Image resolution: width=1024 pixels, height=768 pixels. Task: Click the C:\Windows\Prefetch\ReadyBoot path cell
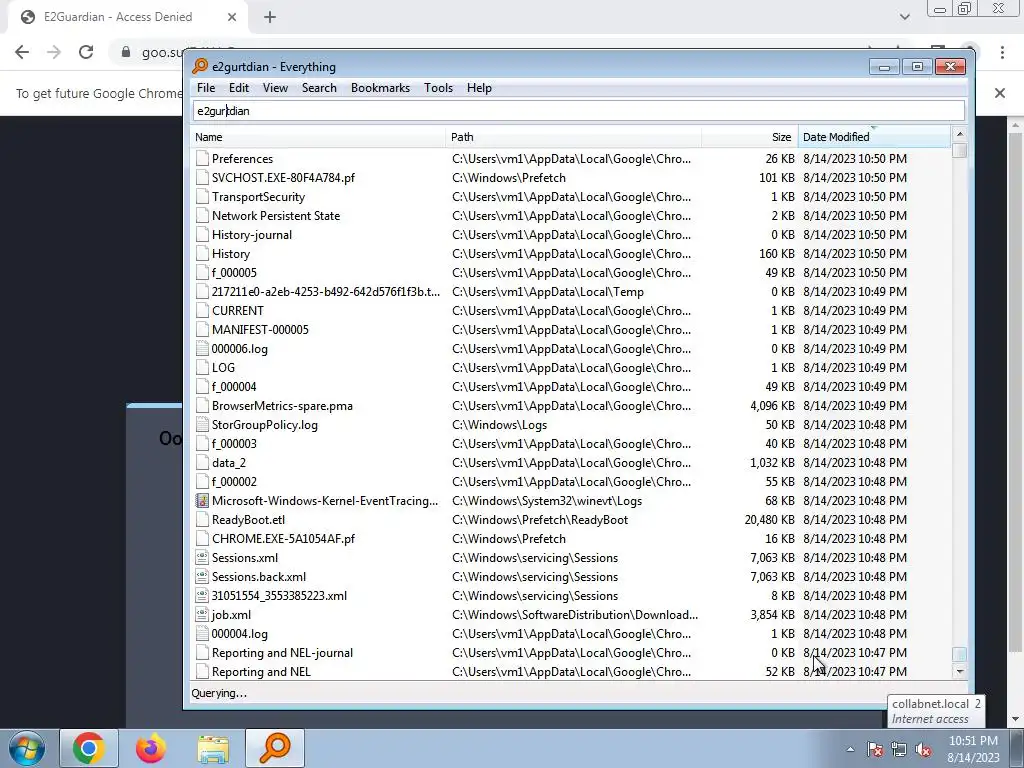point(540,520)
